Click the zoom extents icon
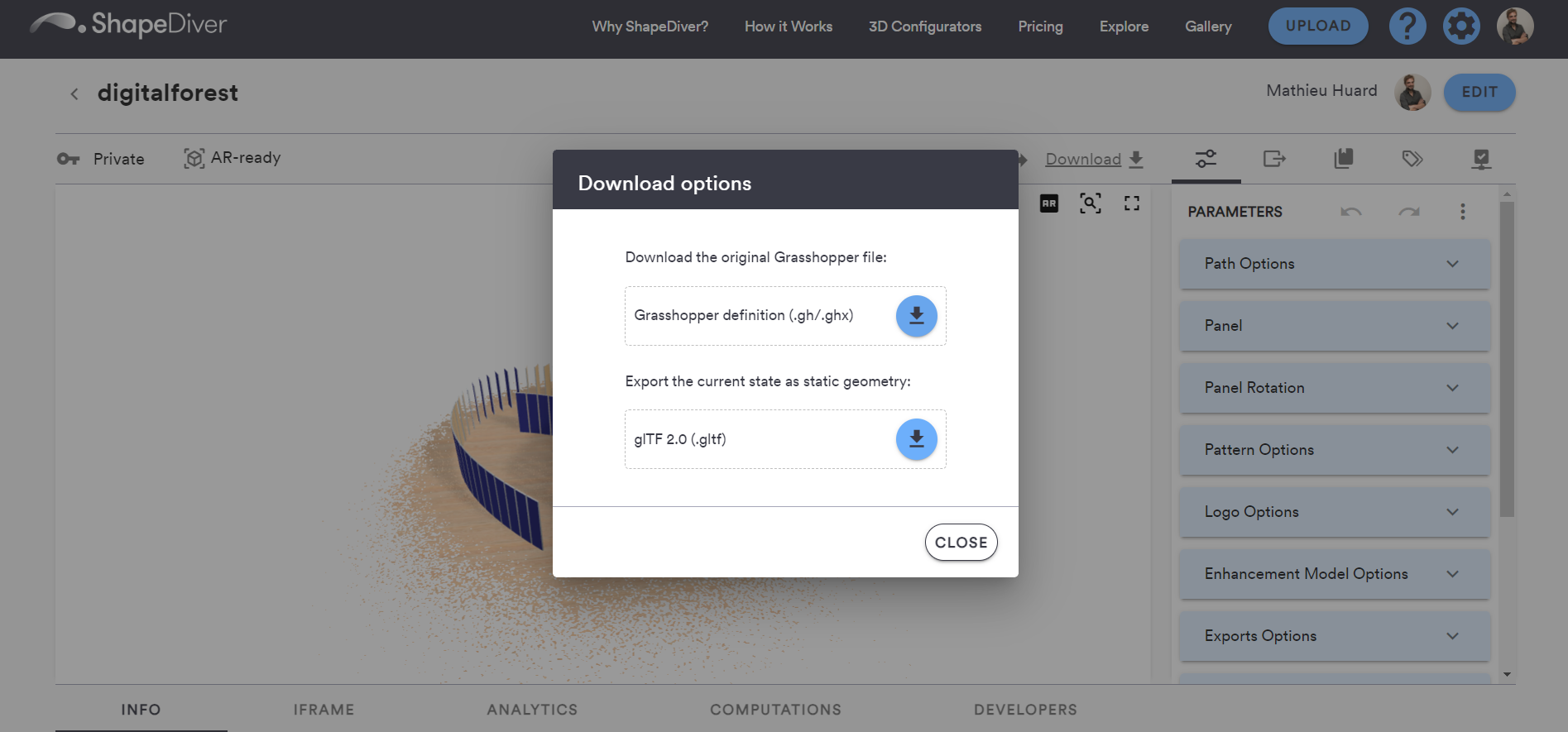This screenshot has height=732, width=1568. tap(1090, 203)
